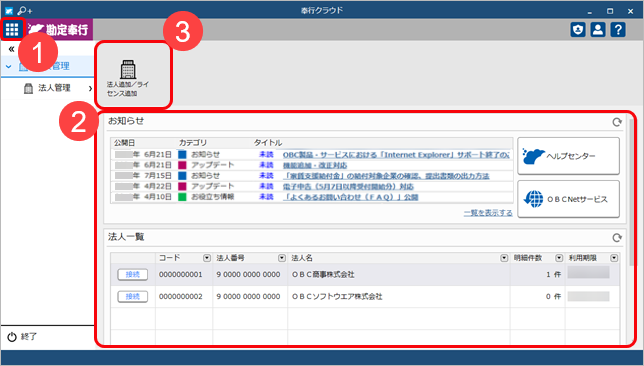
Task: Click the 公開日 column header
Action: [x=124, y=143]
